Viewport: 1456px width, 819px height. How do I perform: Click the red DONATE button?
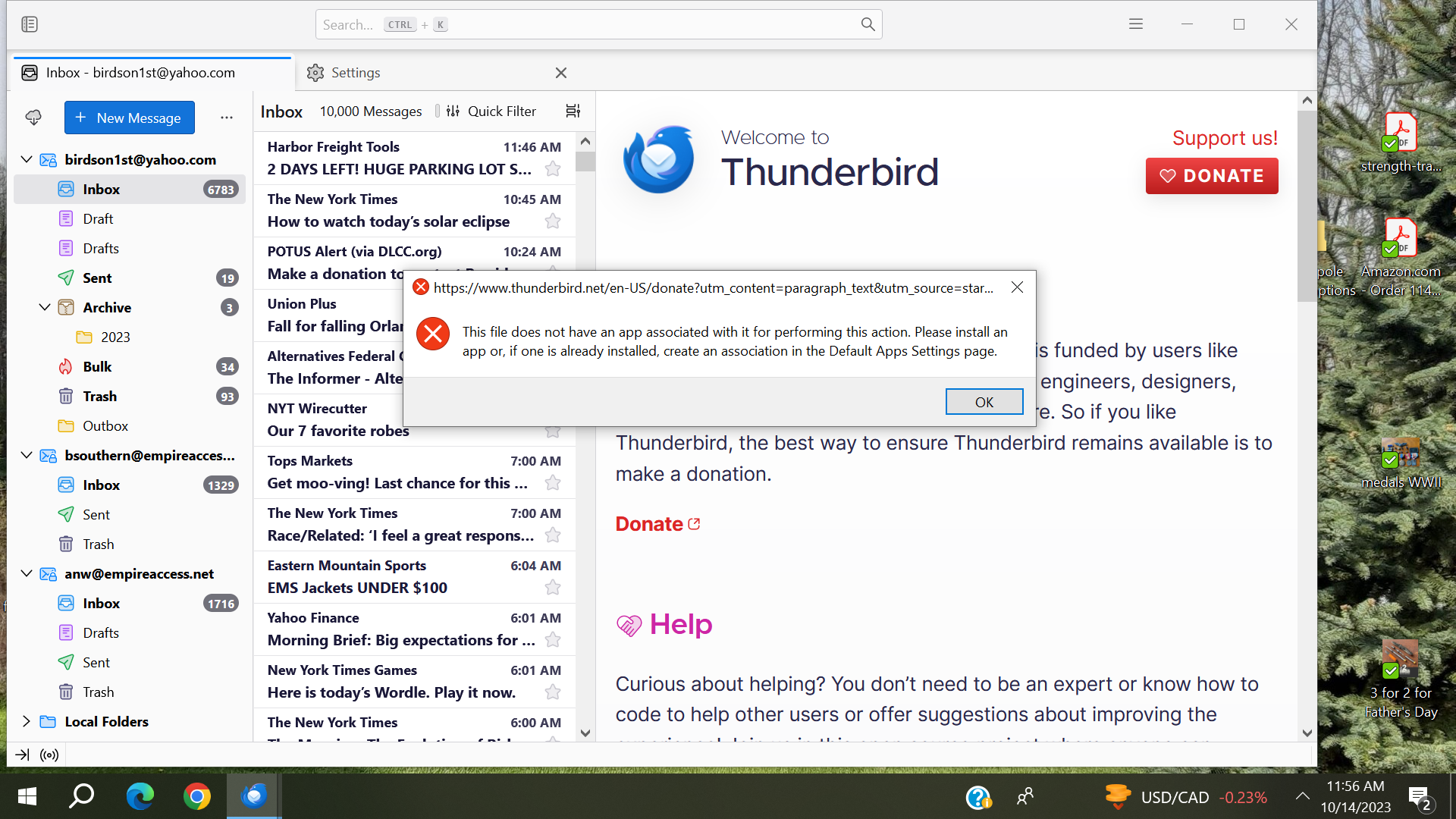click(1211, 176)
